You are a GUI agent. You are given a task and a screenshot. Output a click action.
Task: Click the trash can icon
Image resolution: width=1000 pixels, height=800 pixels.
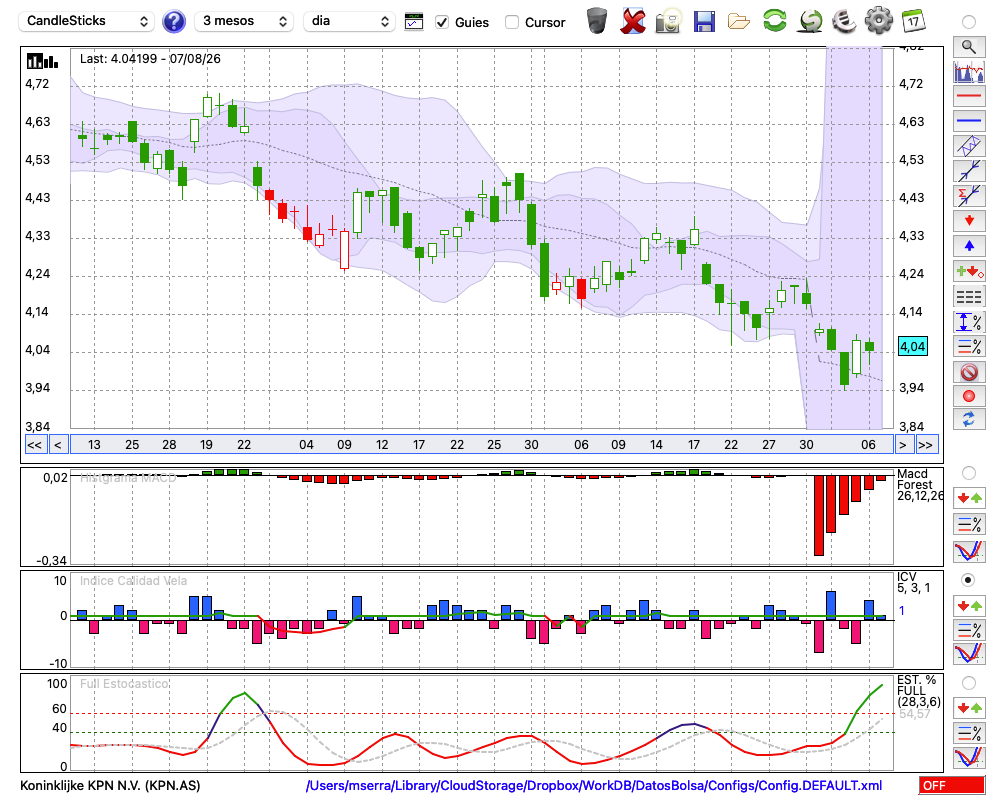coord(597,21)
